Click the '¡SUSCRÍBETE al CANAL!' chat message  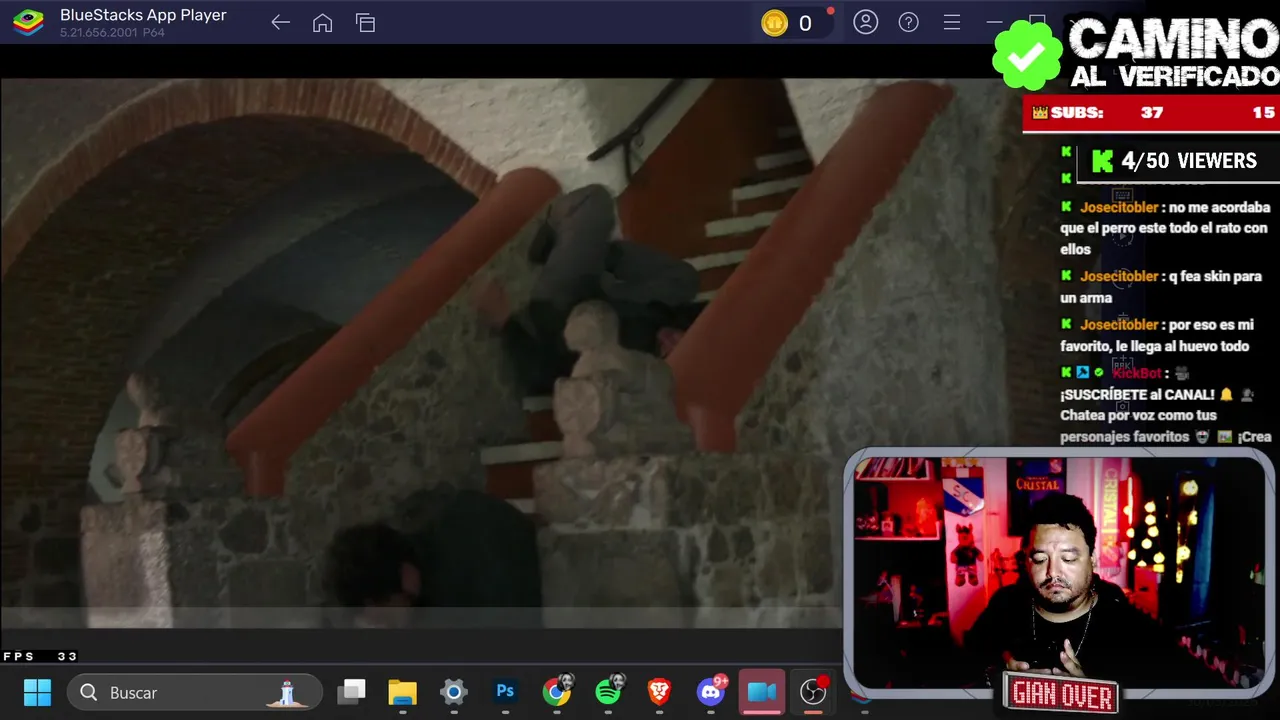pos(1138,394)
